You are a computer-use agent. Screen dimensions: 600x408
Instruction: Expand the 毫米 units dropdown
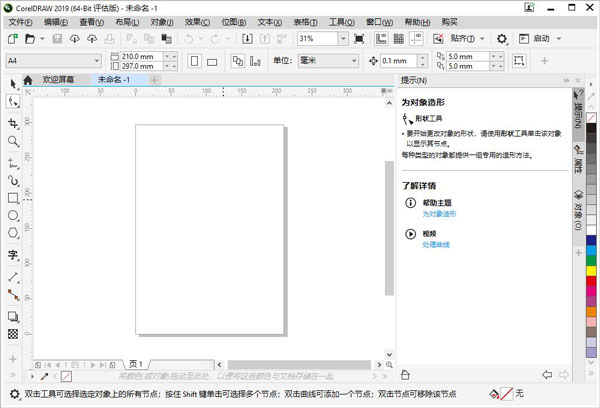353,61
